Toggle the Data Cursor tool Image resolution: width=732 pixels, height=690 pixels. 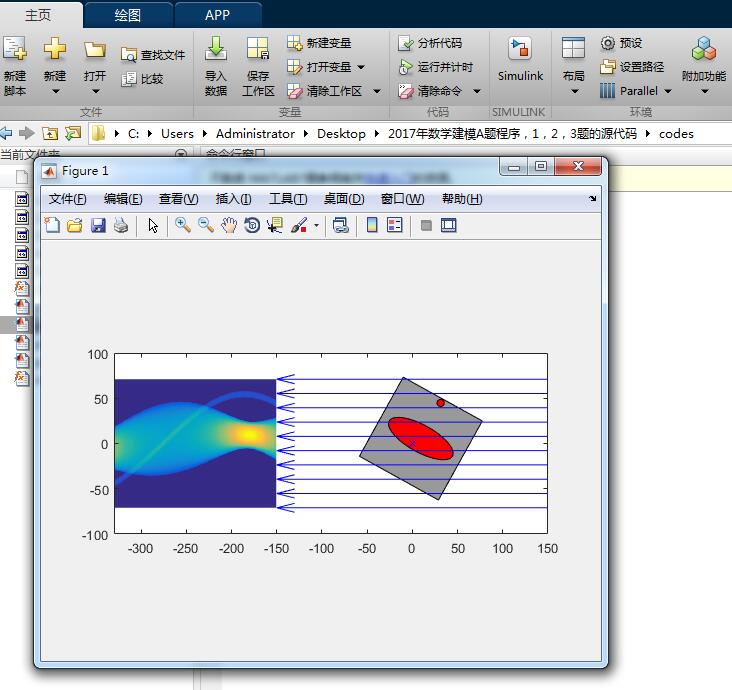(275, 225)
